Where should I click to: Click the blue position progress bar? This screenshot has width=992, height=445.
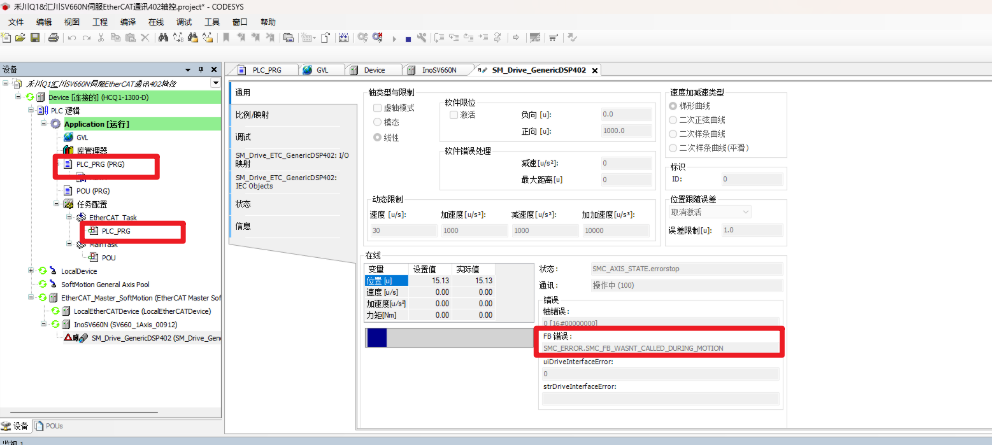(377, 339)
